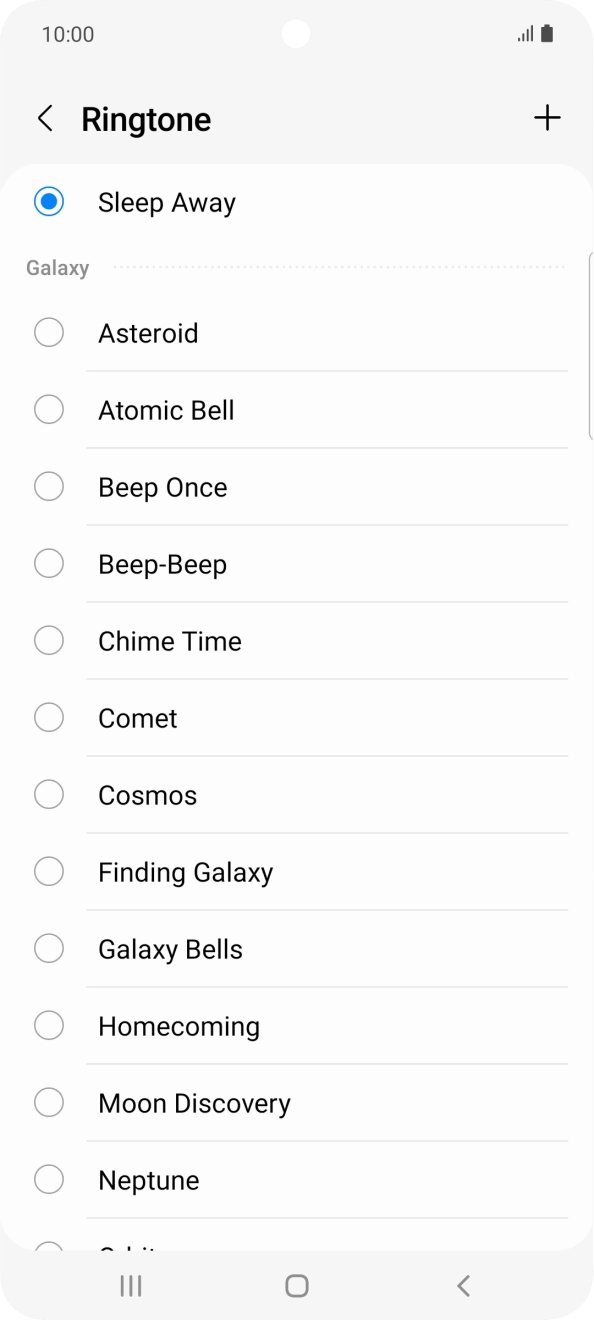Deselect the currently chosen Sleep Away ringtone
The width and height of the screenshot is (594, 1320).
[48, 201]
